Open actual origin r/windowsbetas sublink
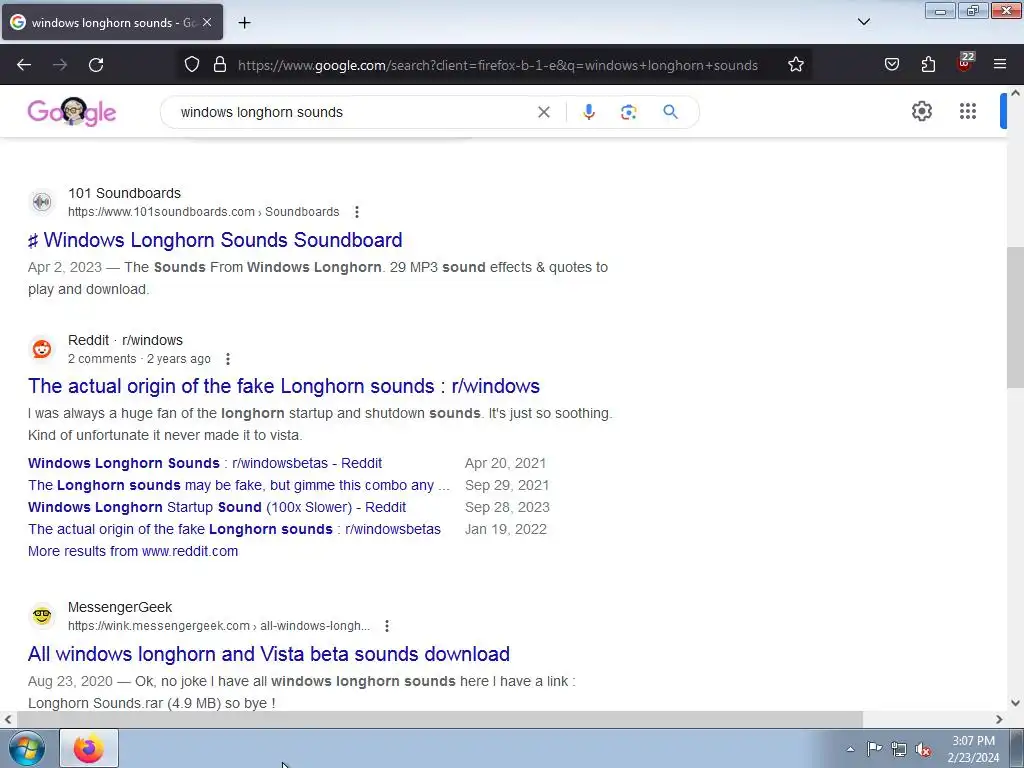The image size is (1024, 768). (234, 530)
